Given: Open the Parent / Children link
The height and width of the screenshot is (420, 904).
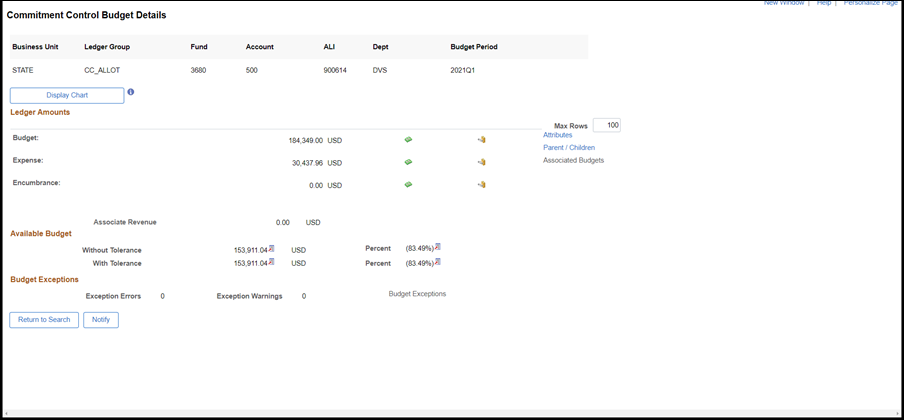Looking at the screenshot, I should click(x=569, y=148).
